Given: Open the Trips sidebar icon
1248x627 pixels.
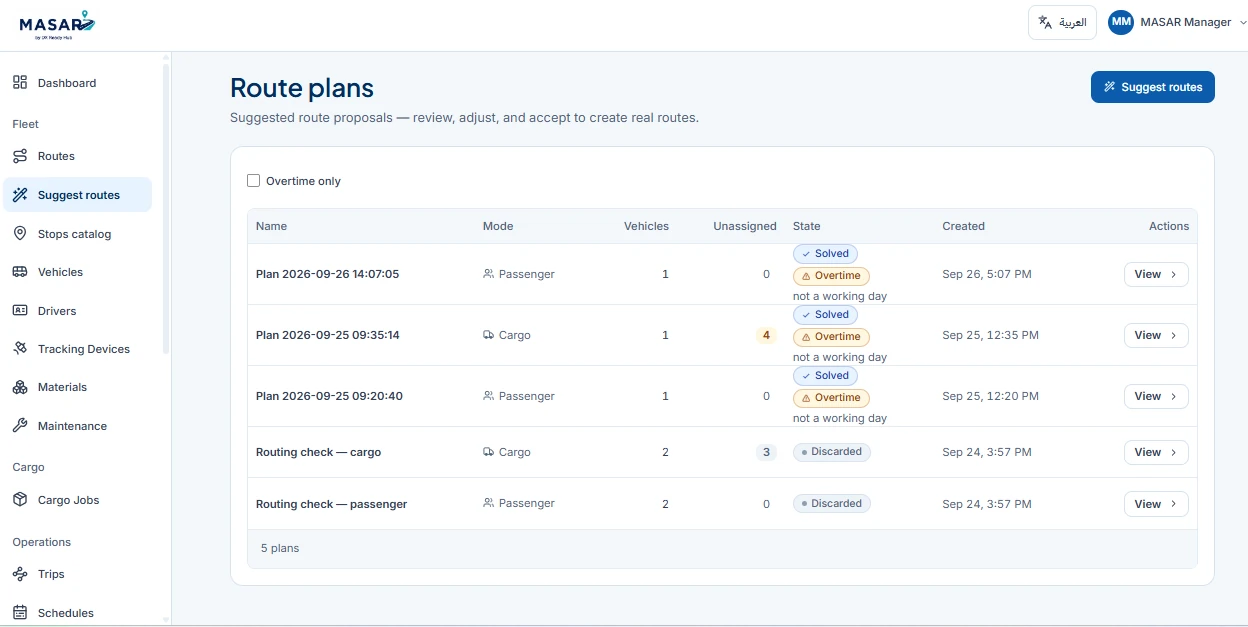Looking at the screenshot, I should click(x=20, y=574).
